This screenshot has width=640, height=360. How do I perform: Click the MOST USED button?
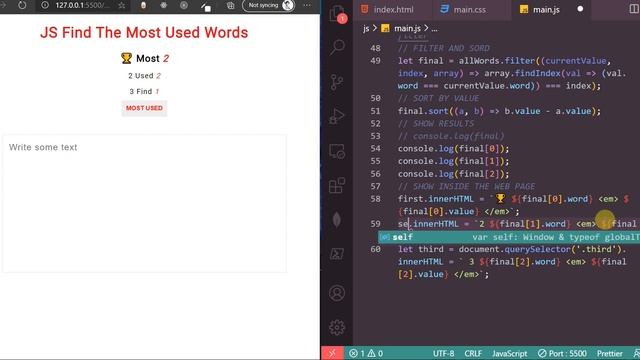[144, 108]
